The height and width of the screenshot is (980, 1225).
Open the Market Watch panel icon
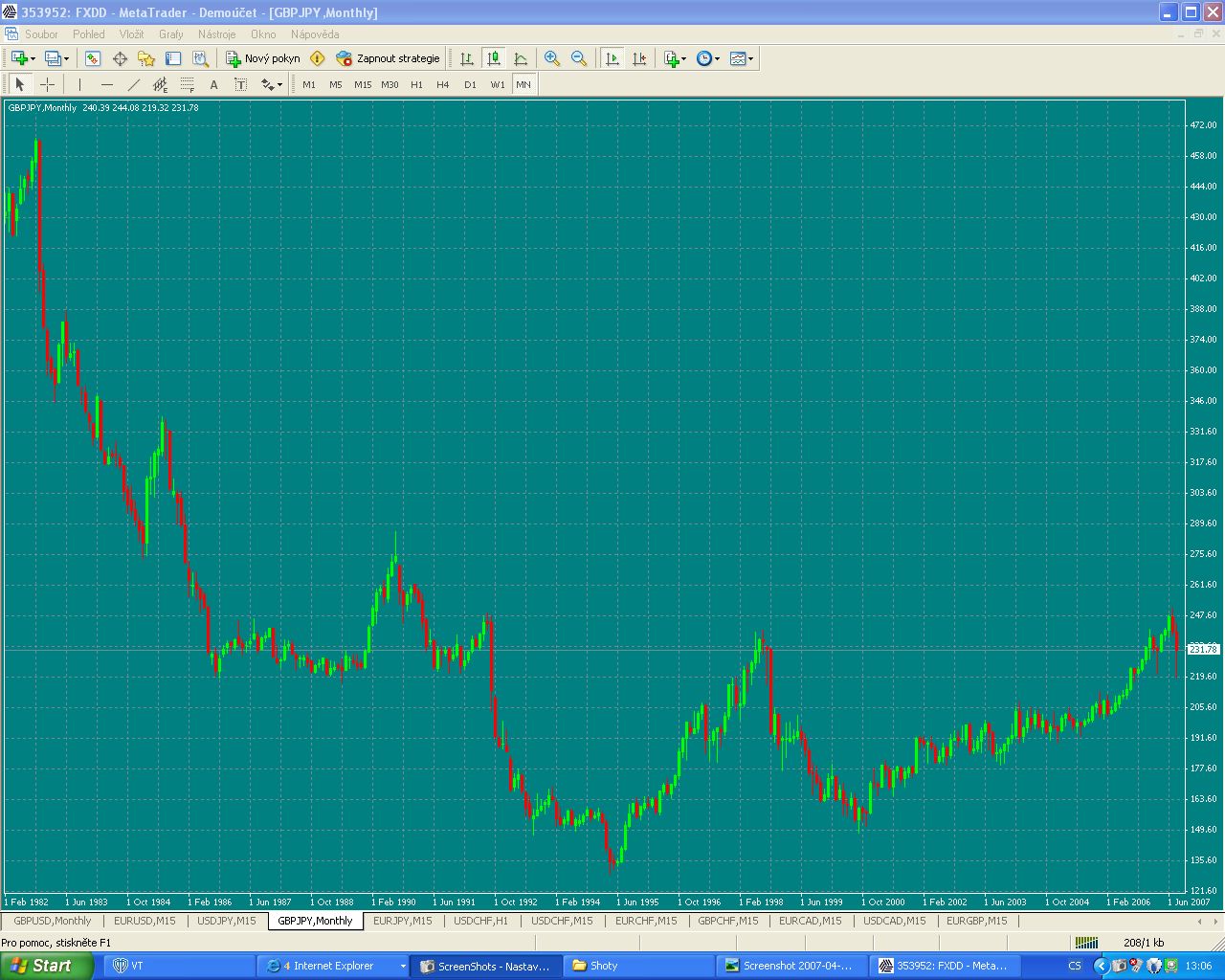click(x=93, y=58)
